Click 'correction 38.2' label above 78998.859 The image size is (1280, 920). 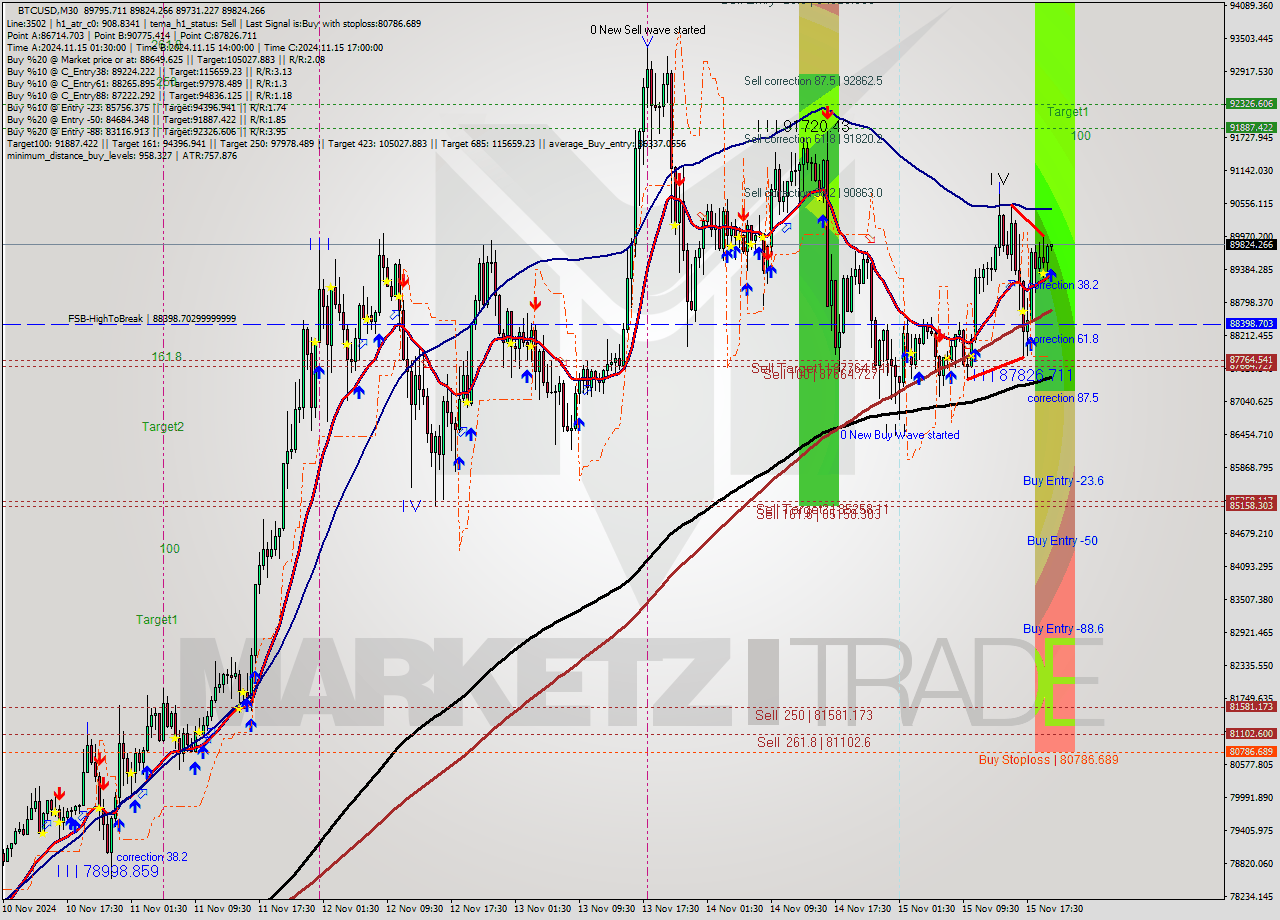pos(152,857)
